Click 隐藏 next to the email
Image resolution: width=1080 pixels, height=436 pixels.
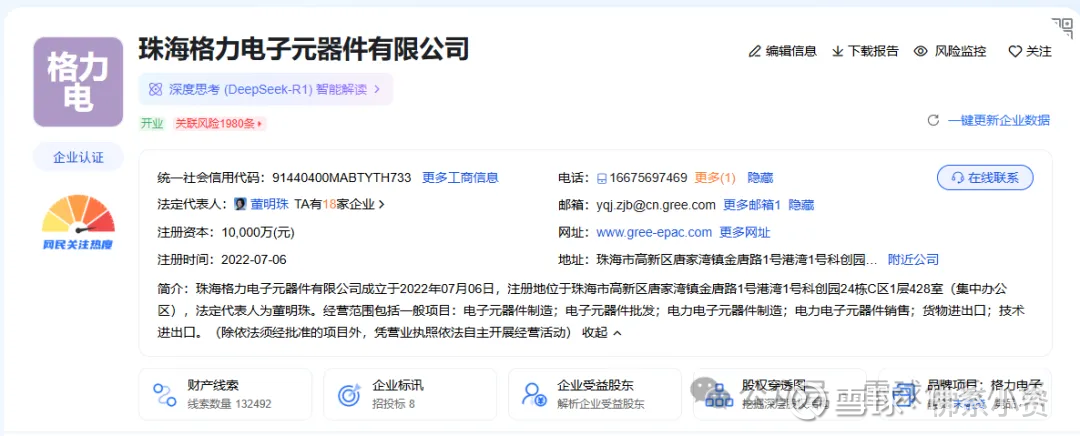tap(801, 205)
